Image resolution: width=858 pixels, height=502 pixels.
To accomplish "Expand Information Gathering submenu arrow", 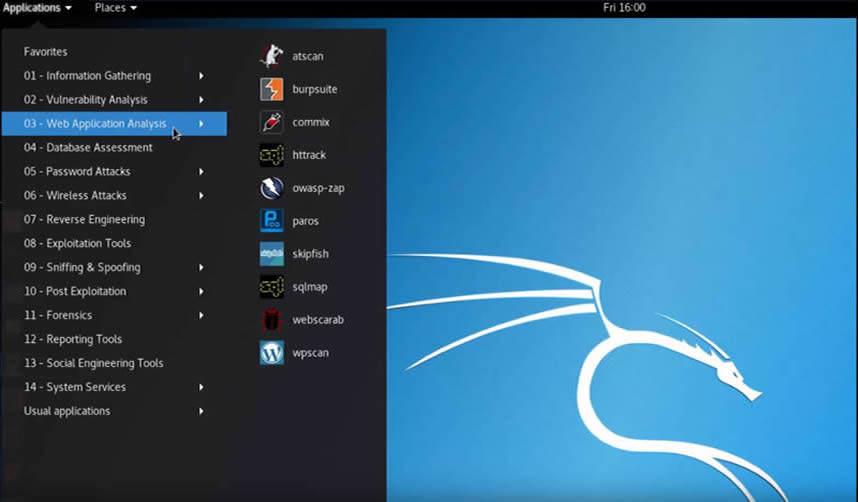I will (201, 76).
